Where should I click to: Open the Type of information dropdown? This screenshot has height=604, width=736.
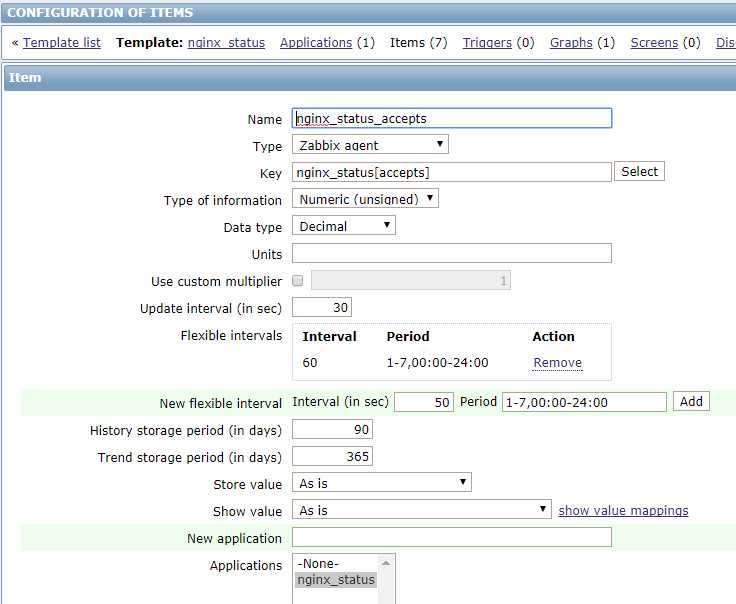click(365, 199)
